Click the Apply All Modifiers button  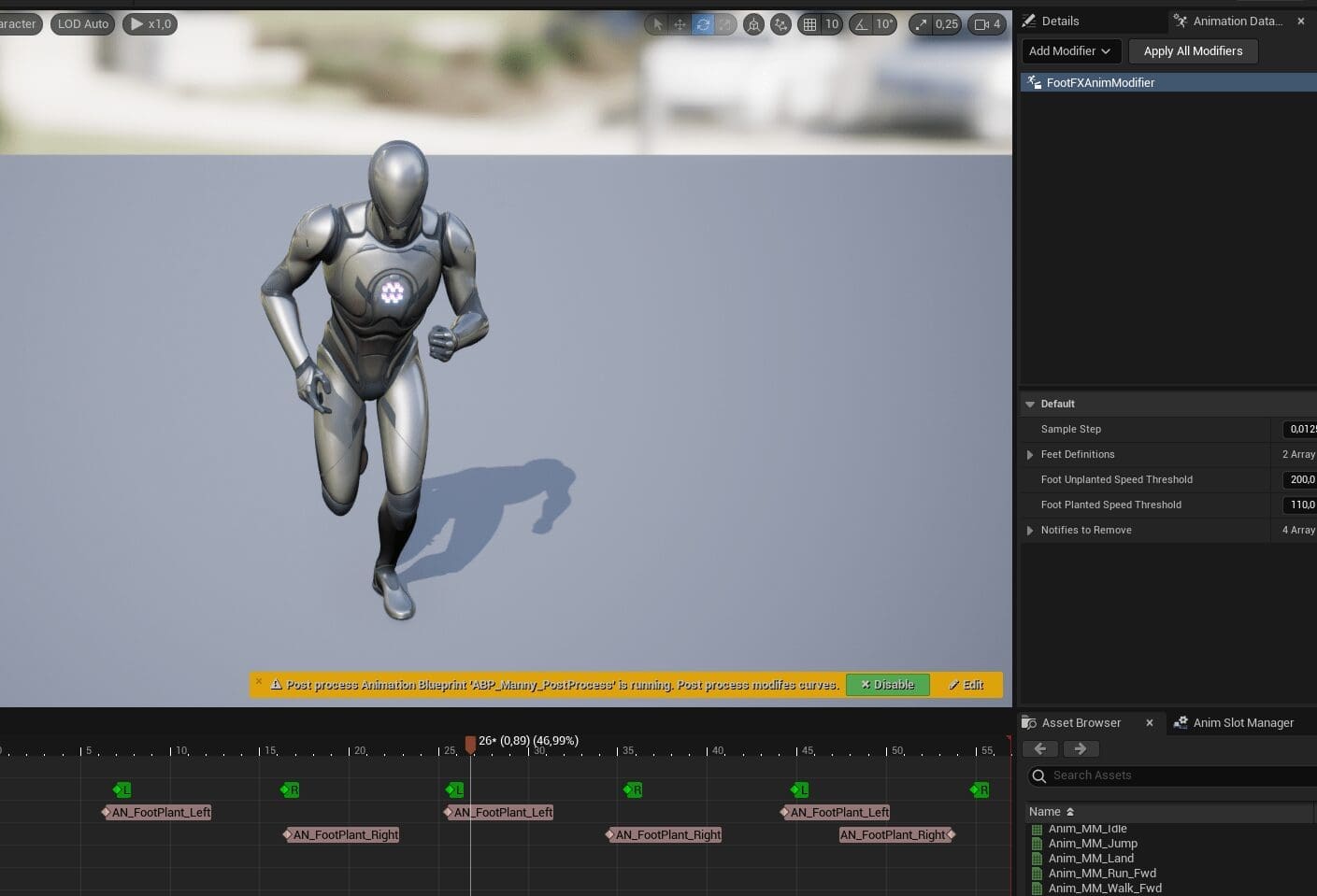tap(1193, 51)
